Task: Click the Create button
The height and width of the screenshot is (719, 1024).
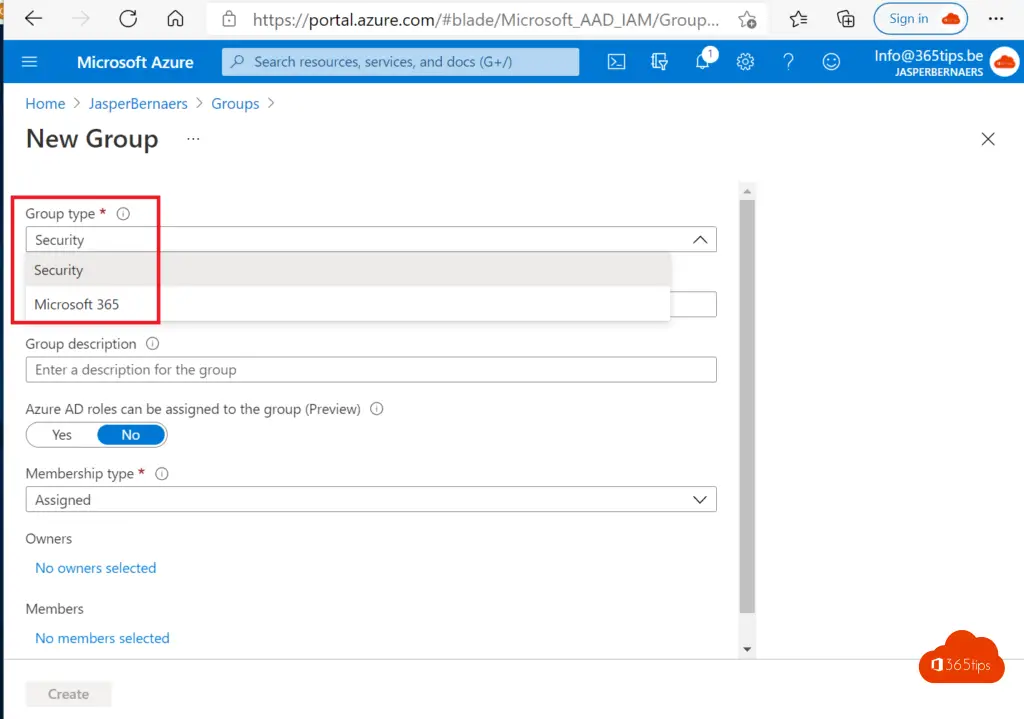Action: [x=69, y=694]
